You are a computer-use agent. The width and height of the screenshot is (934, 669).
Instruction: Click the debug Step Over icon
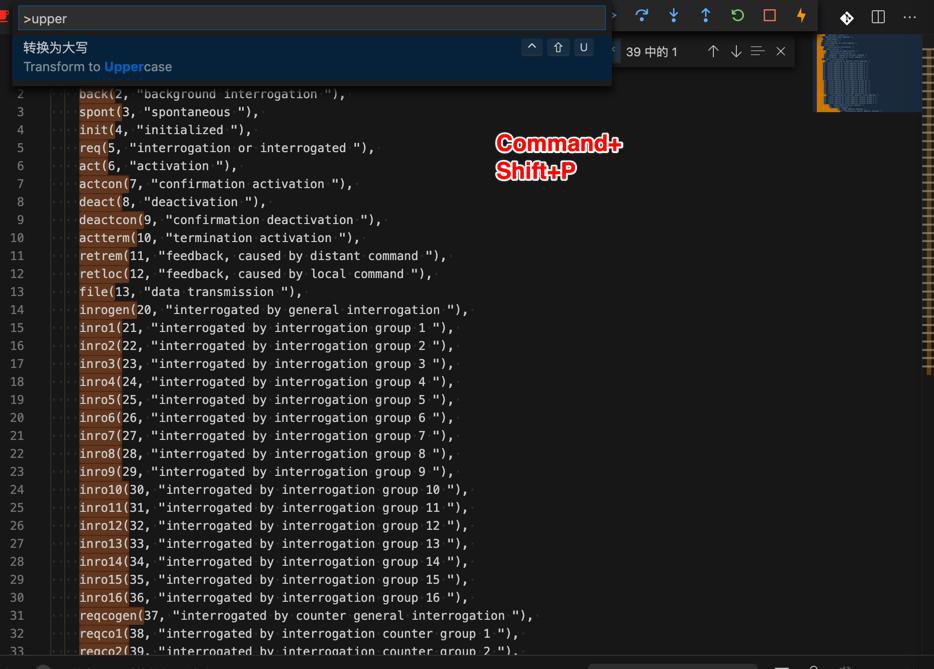coord(642,15)
